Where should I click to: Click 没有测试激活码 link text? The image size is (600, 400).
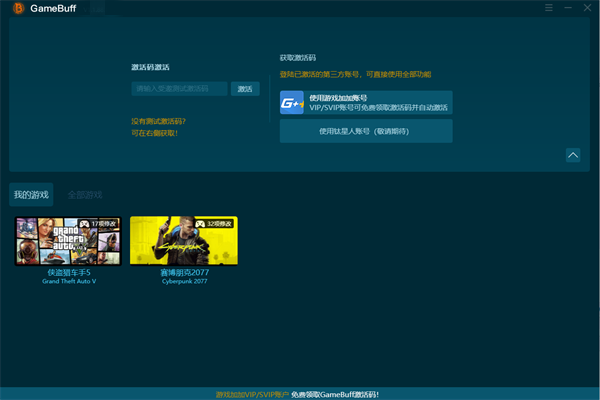tap(158, 121)
